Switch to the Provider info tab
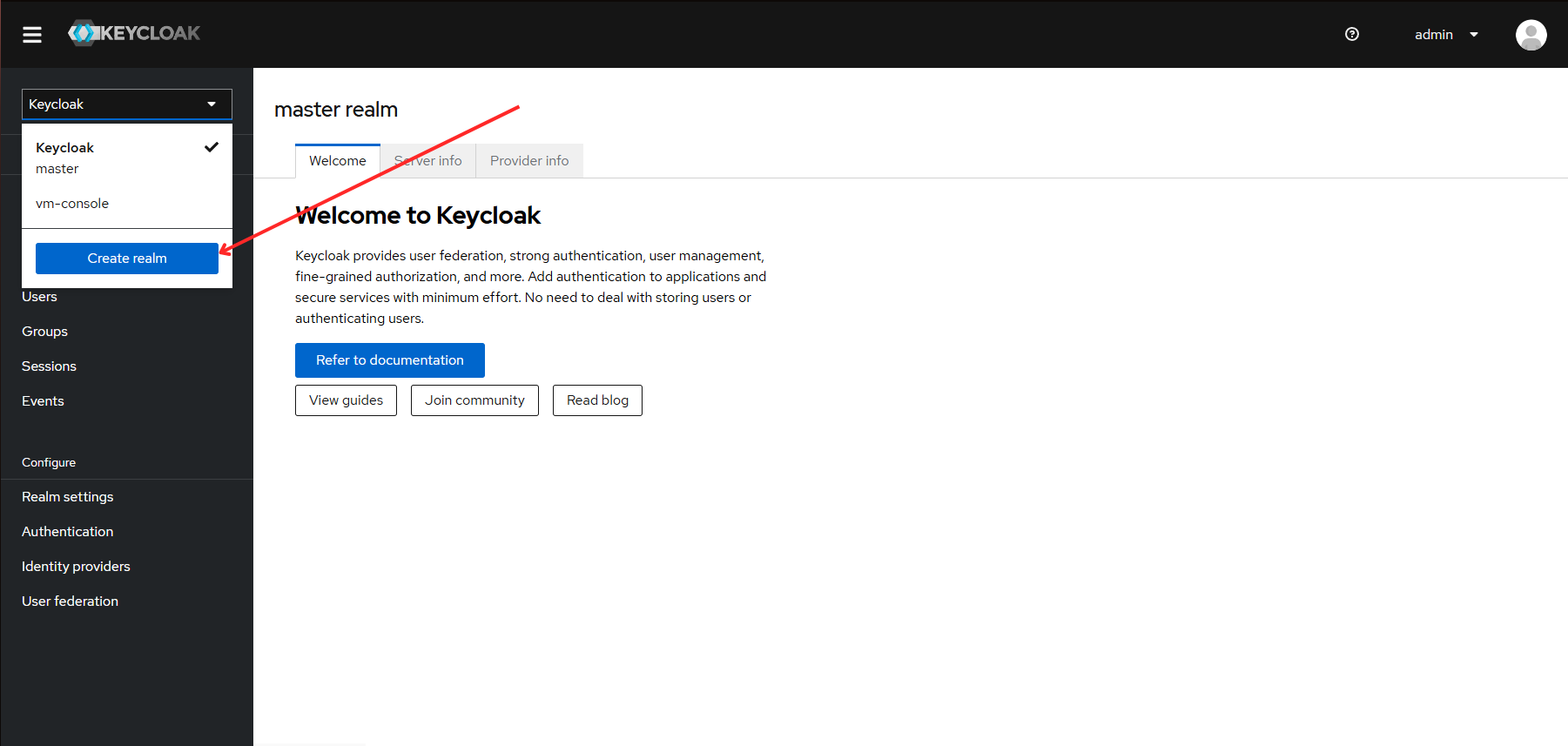Viewport: 1568px width, 746px height. tap(529, 161)
